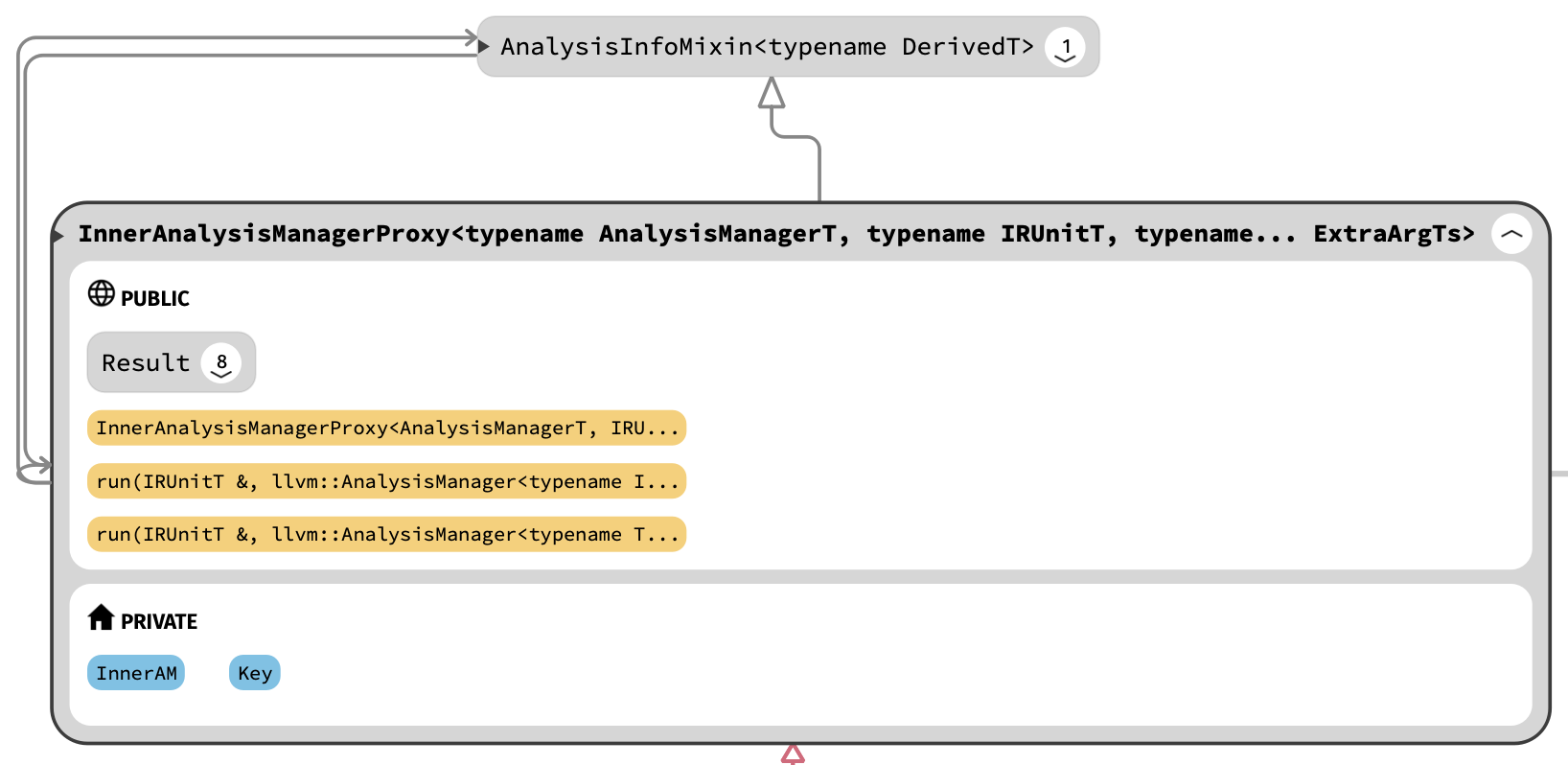Screen dimensions: 1568x765
Task: Click the red inheritance arrowhead at bottom
Action: pyautogui.click(x=793, y=754)
